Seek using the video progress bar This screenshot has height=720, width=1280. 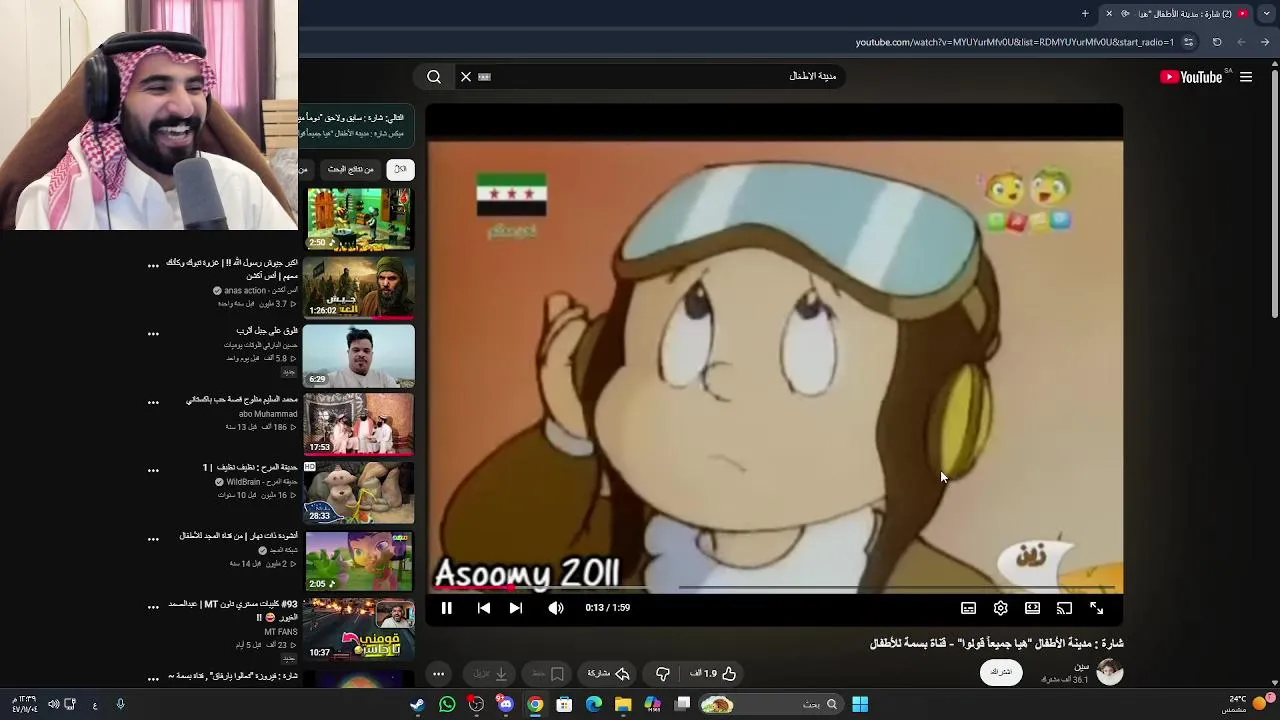pyautogui.click(x=774, y=588)
